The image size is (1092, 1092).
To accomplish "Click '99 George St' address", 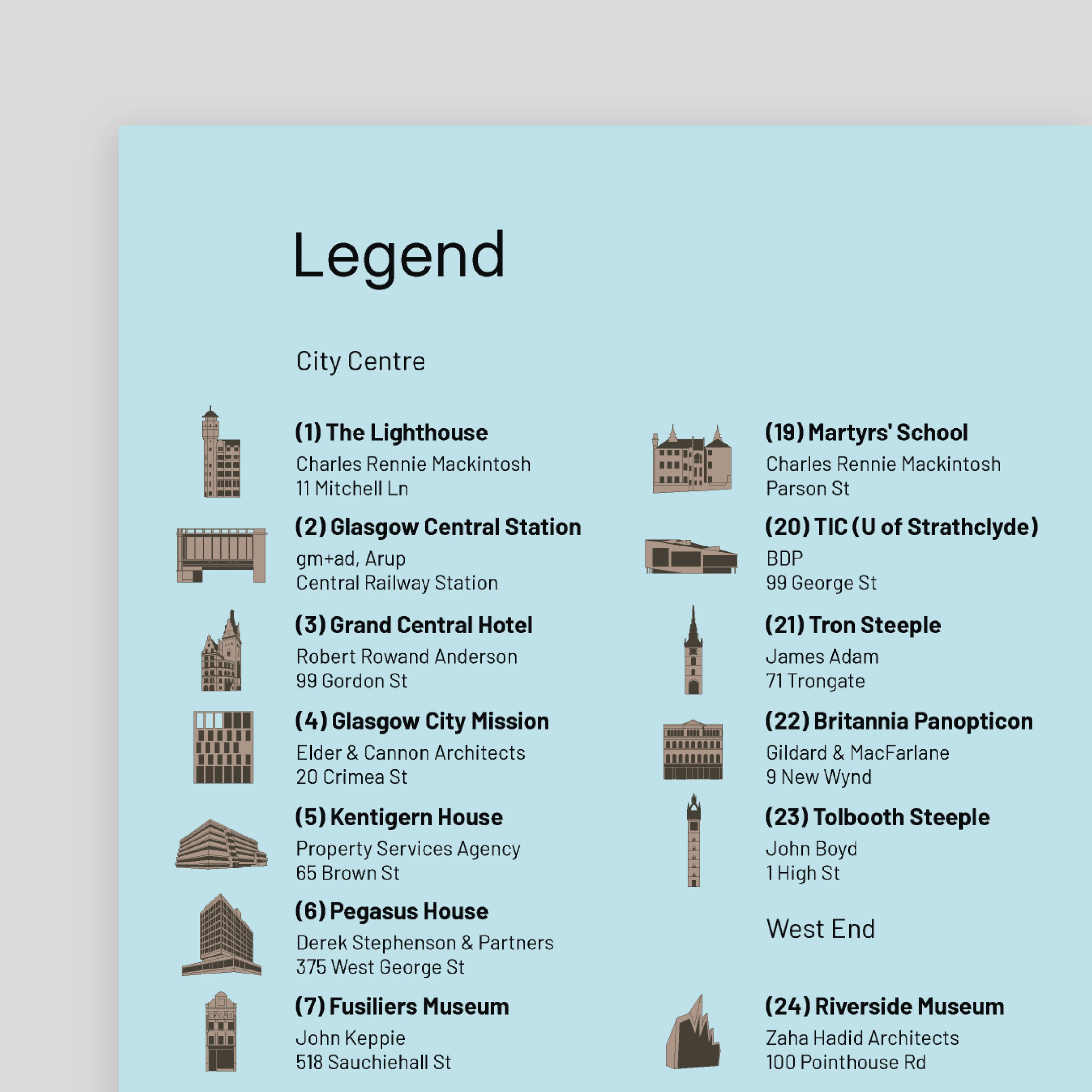I will 821,583.
